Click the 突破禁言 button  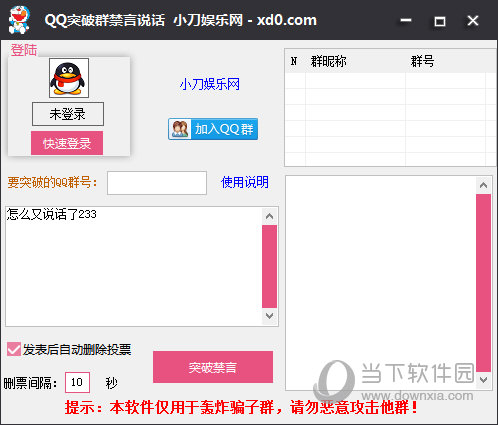click(x=213, y=367)
